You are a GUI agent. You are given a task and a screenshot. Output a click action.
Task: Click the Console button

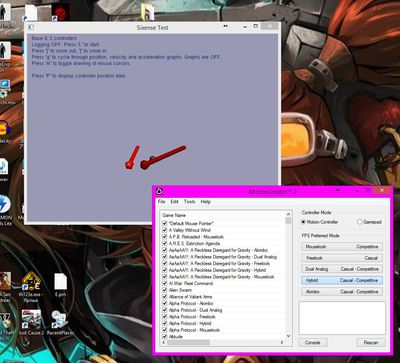click(x=312, y=342)
